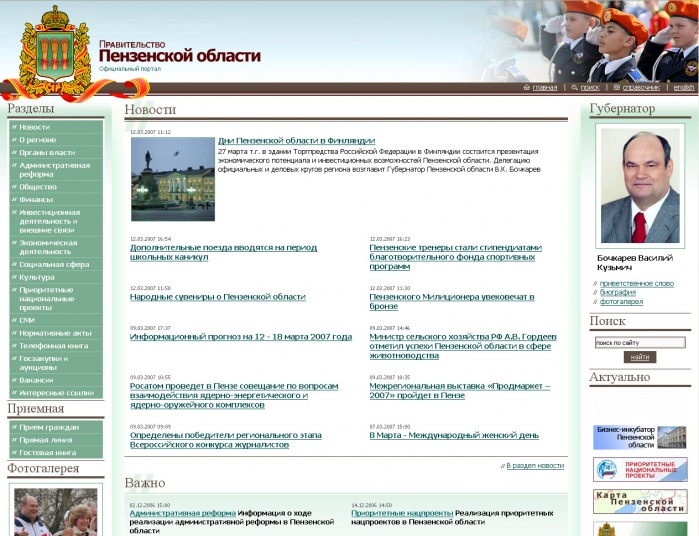The image size is (699, 536).
Task: Open Телефонная книга section
Action: 56,346
